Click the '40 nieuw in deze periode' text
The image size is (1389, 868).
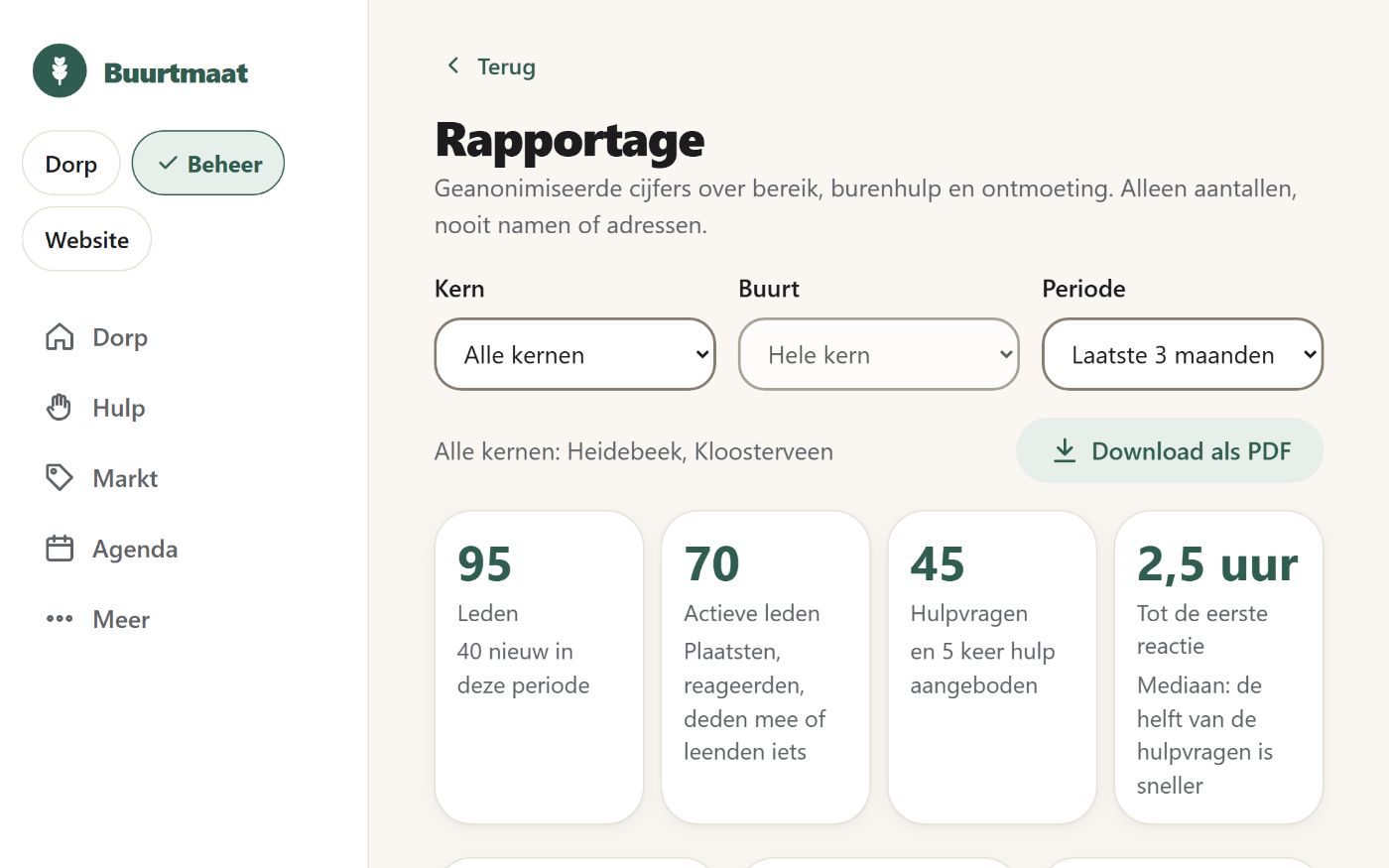[x=523, y=668]
